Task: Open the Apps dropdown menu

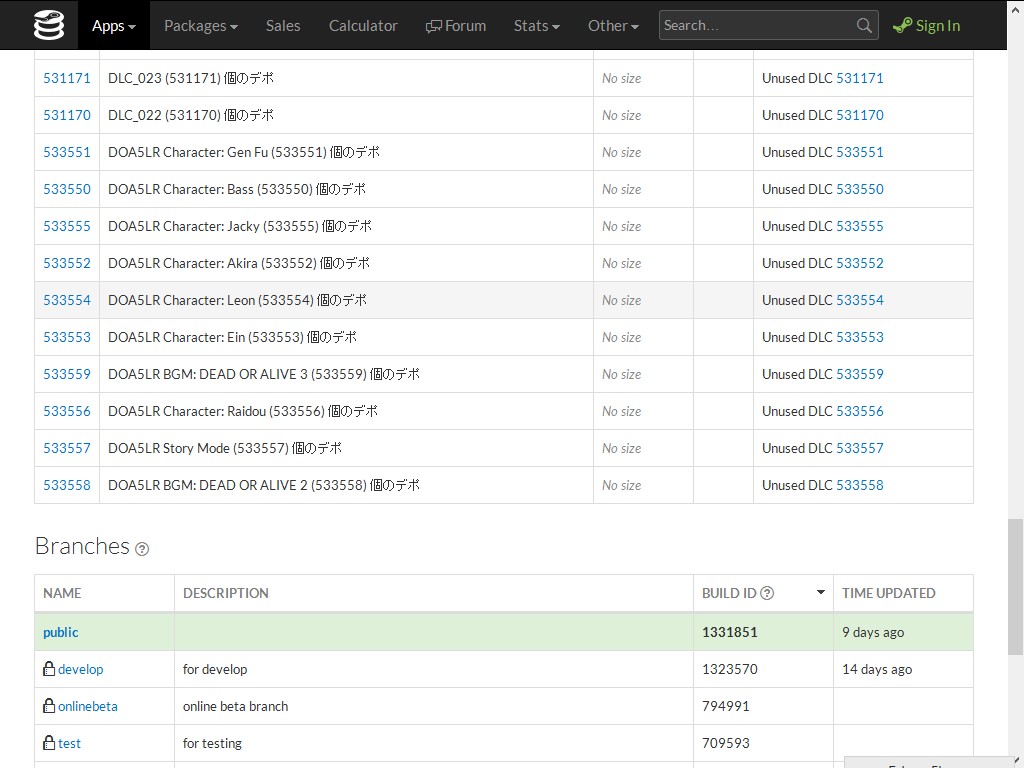Action: pyautogui.click(x=113, y=26)
